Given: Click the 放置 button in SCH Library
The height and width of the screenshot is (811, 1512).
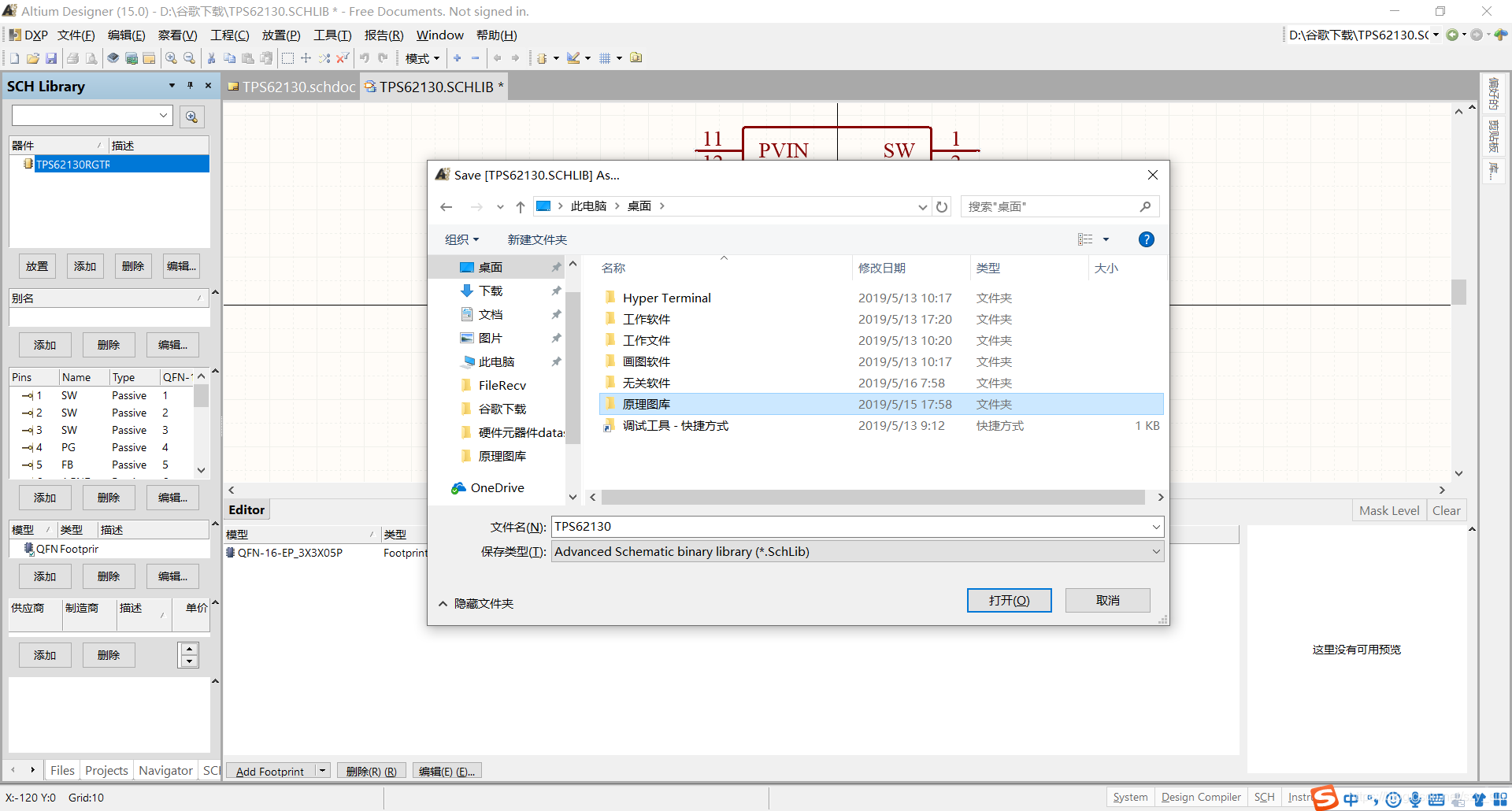Looking at the screenshot, I should [x=37, y=266].
